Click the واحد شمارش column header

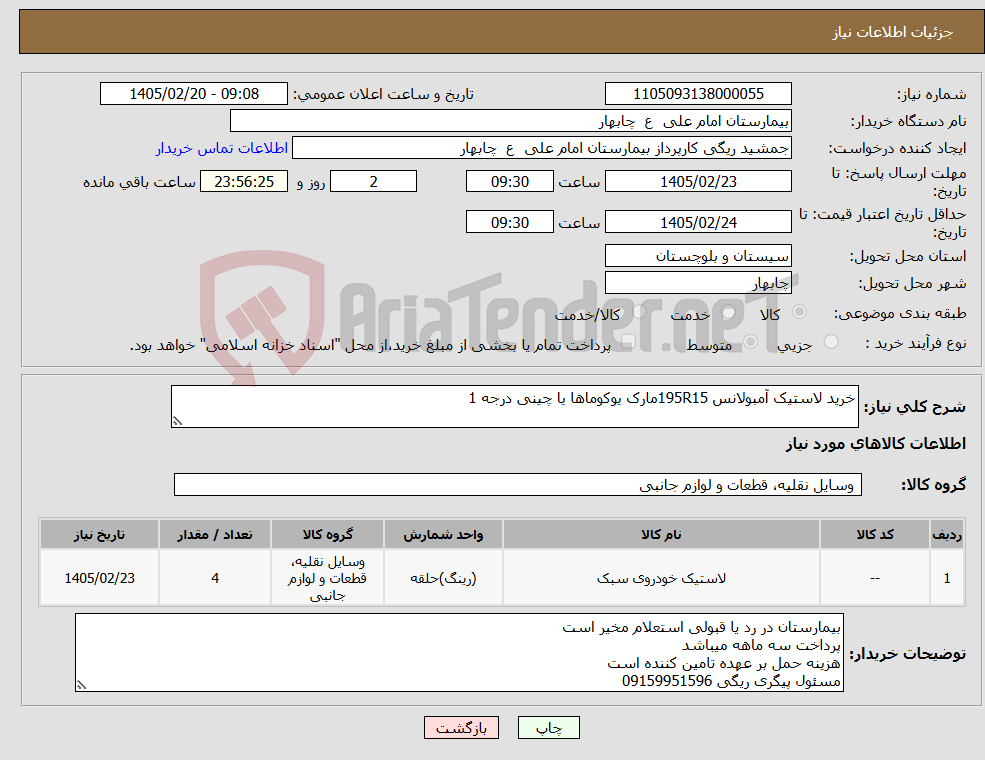pyautogui.click(x=443, y=535)
